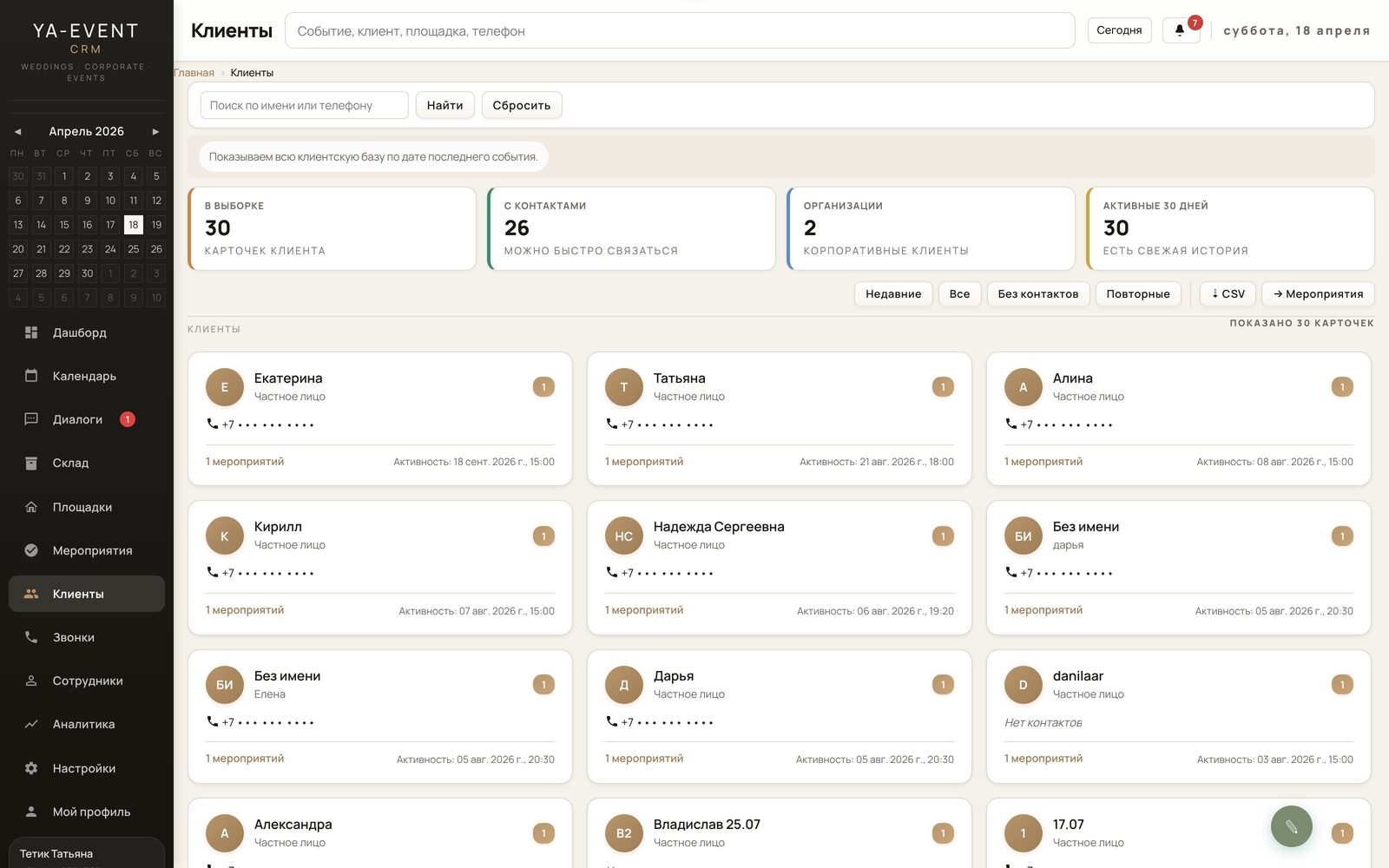The image size is (1389, 868).
Task: Click the Диалоги chat icon
Action: [x=31, y=419]
